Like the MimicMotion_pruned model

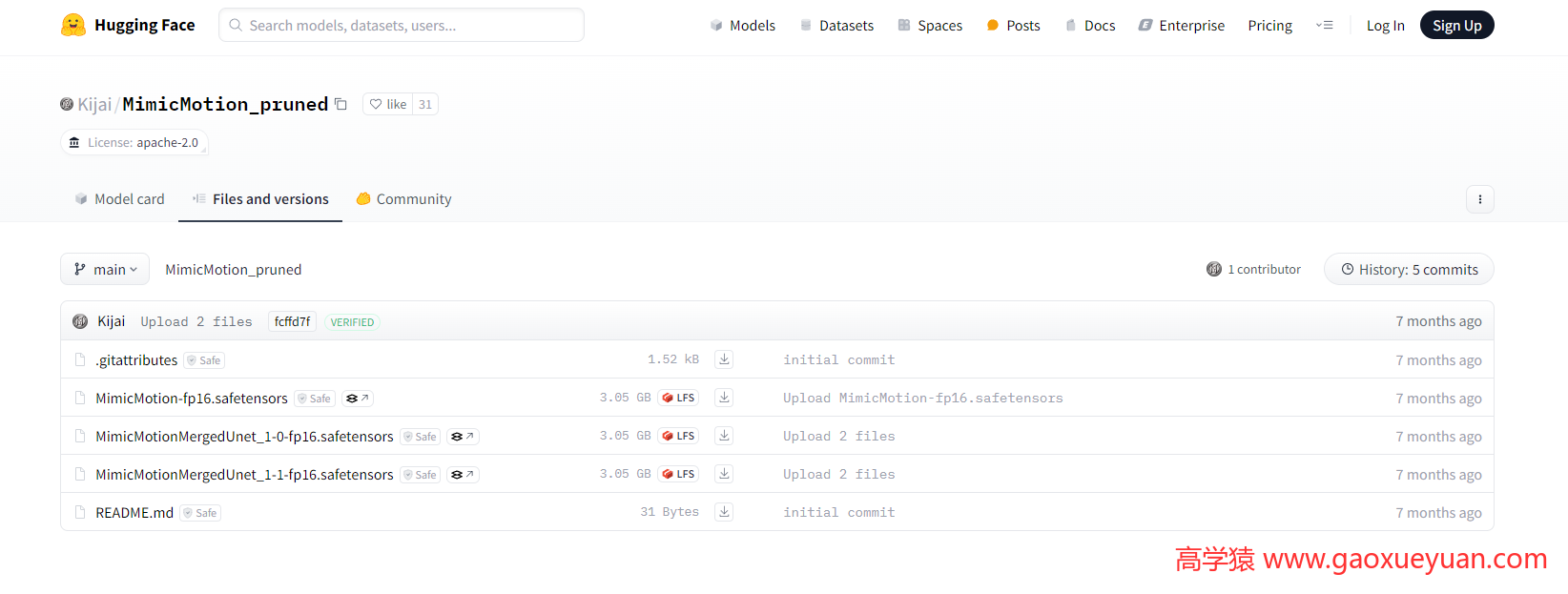point(388,105)
